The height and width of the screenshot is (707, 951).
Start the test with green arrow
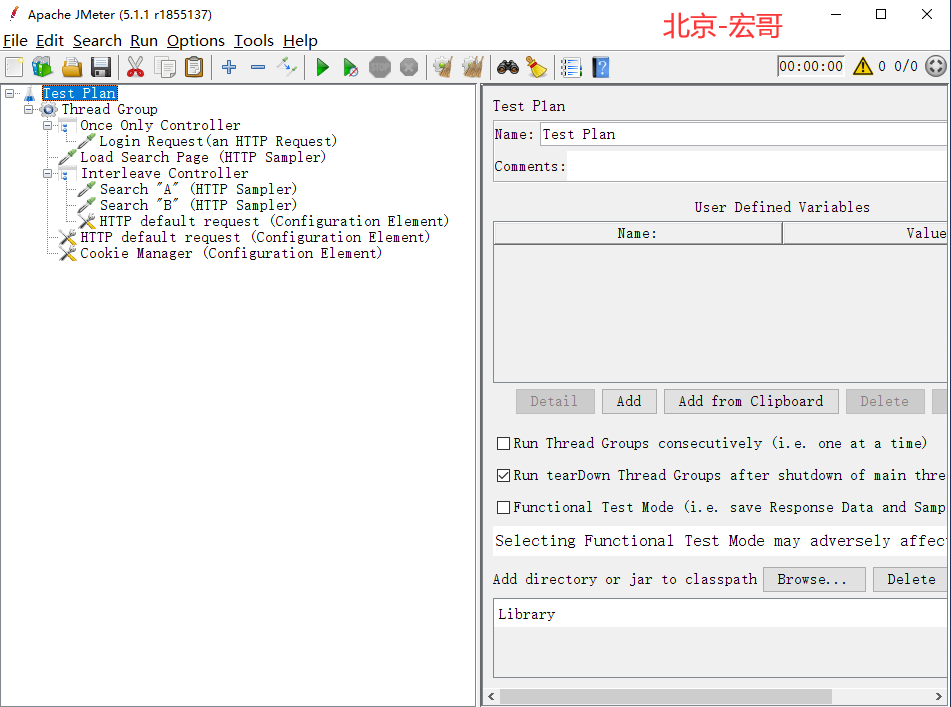322,67
